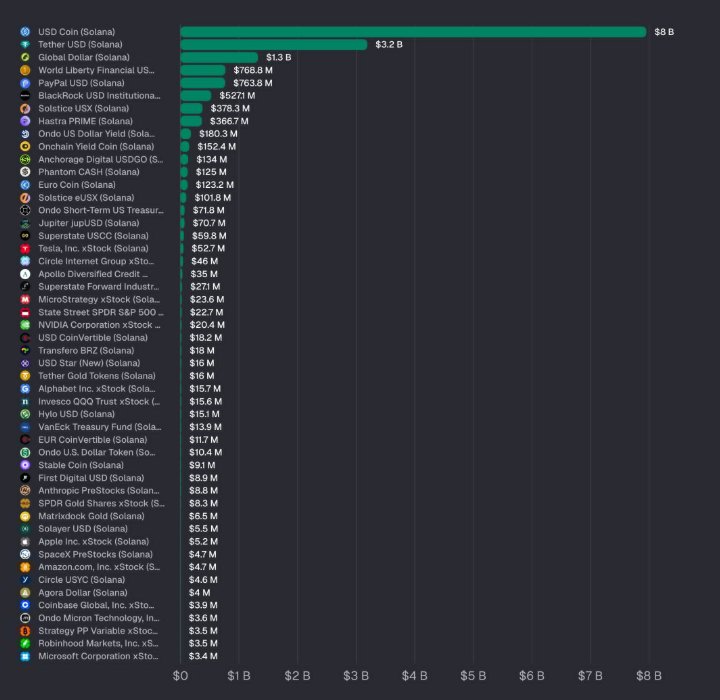The width and height of the screenshot is (720, 700).
Task: Click the Amazon.com, Inc. xStock icon
Action: click(x=25, y=567)
